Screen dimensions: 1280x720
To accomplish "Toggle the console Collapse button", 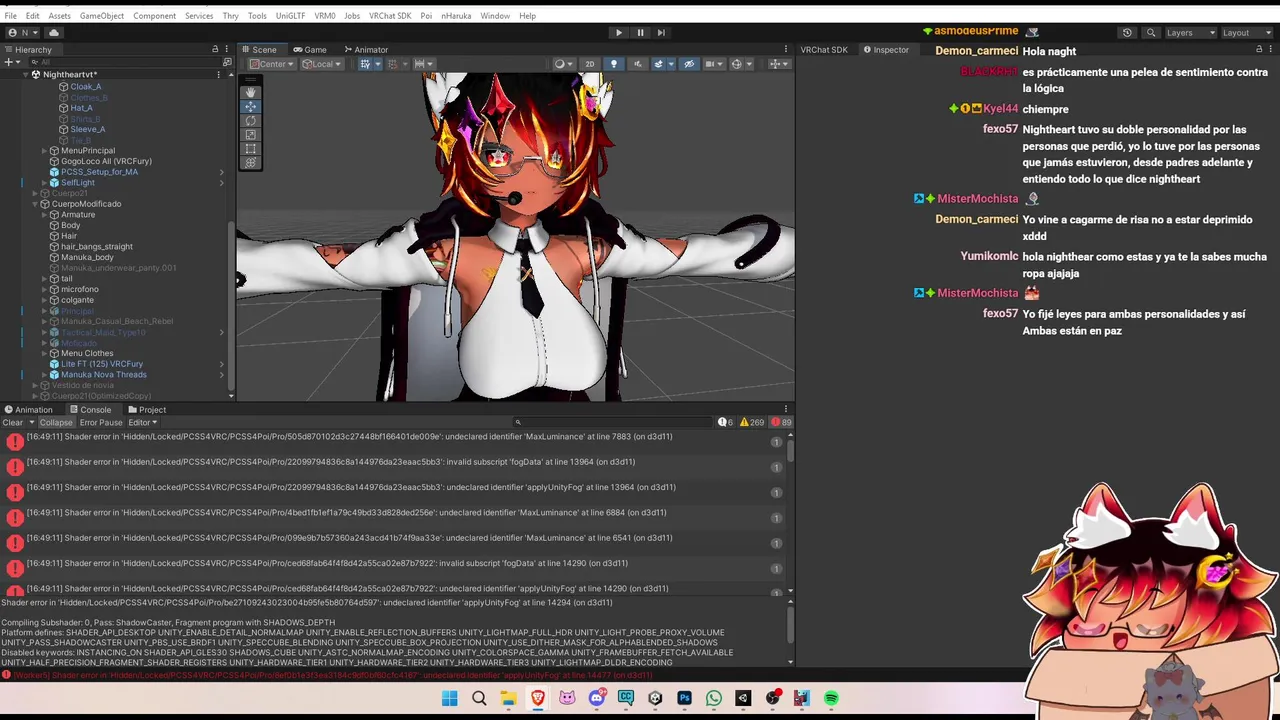I will [x=56, y=422].
